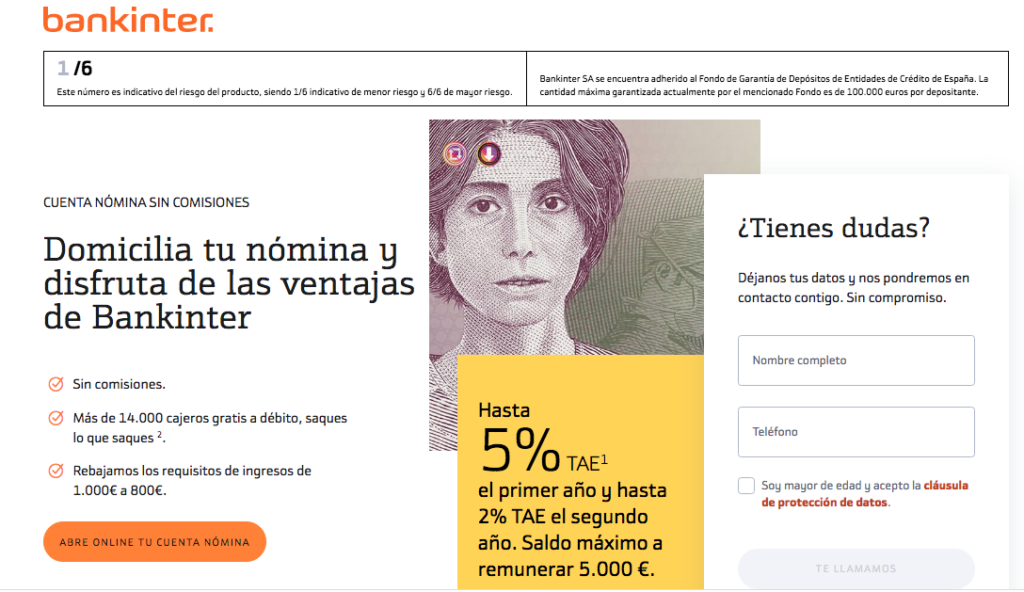The width and height of the screenshot is (1024, 592).
Task: Click the Te llamamos button
Action: coord(856,568)
